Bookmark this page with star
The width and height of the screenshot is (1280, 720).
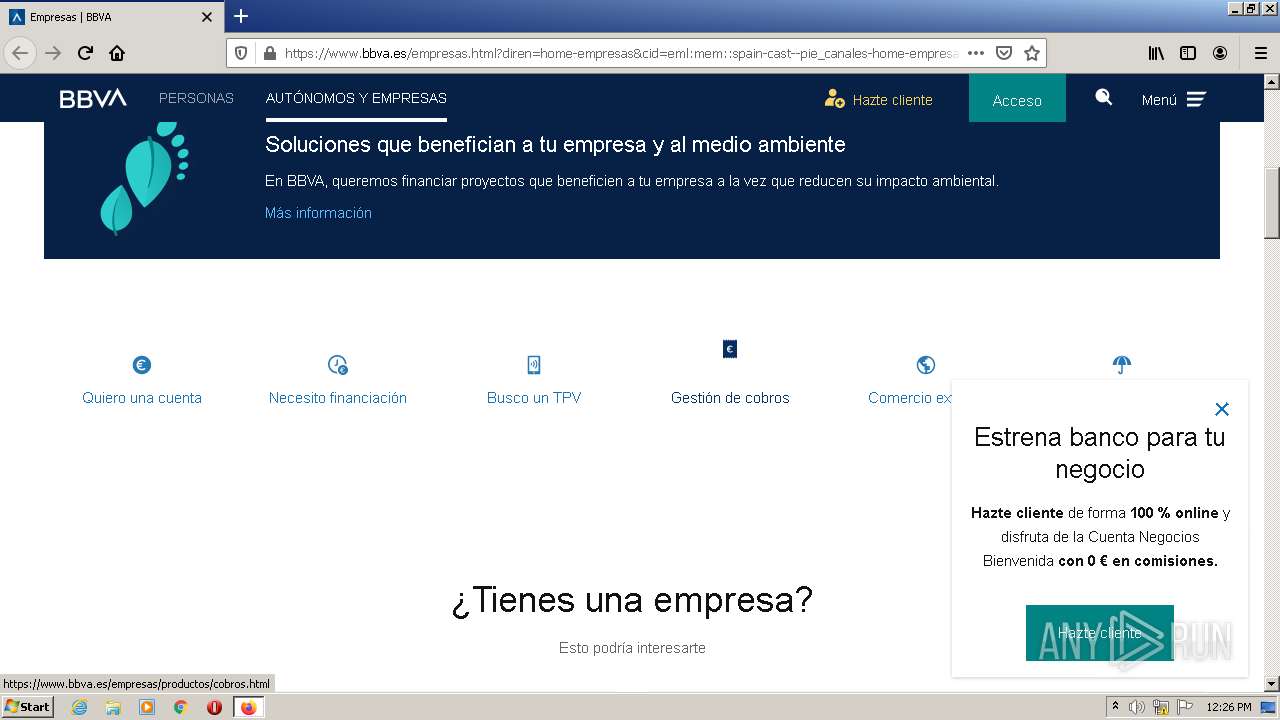pos(1032,53)
